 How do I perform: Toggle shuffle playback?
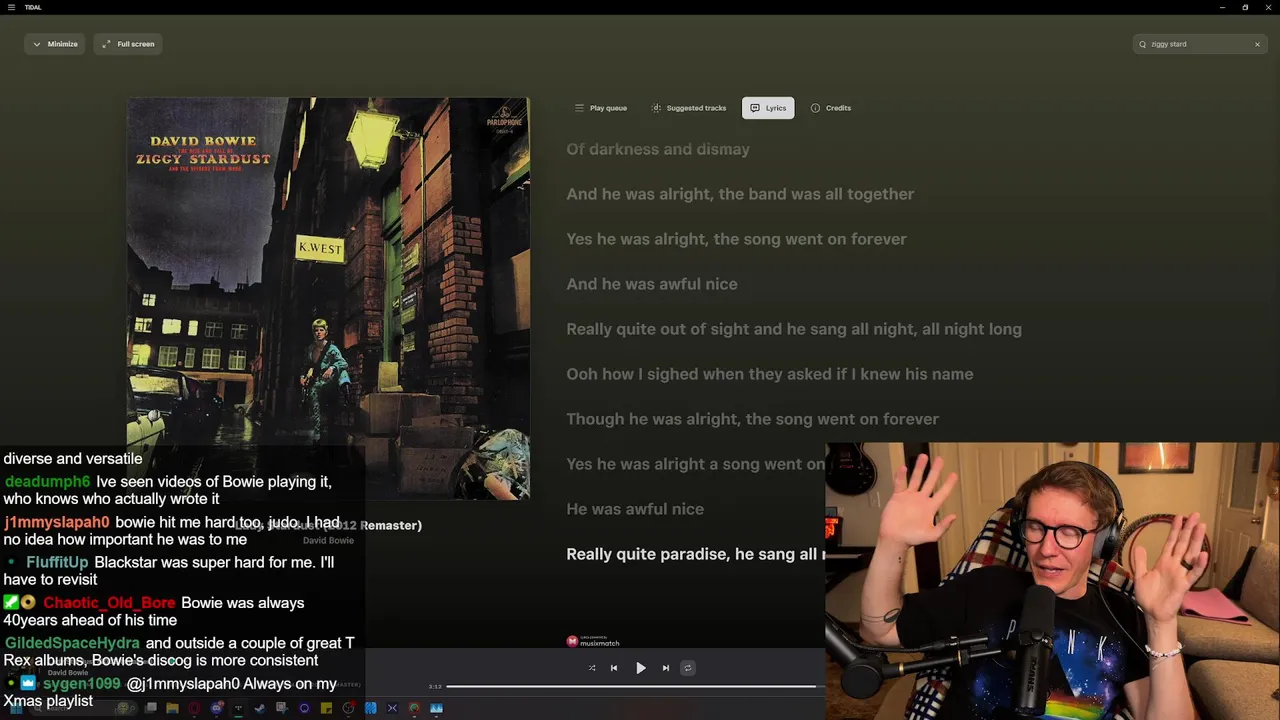[592, 668]
